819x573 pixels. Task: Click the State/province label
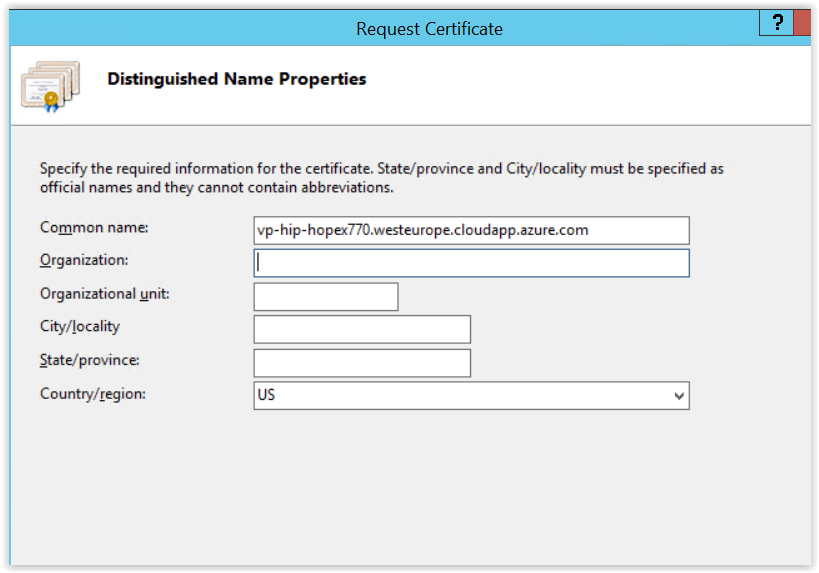point(90,360)
